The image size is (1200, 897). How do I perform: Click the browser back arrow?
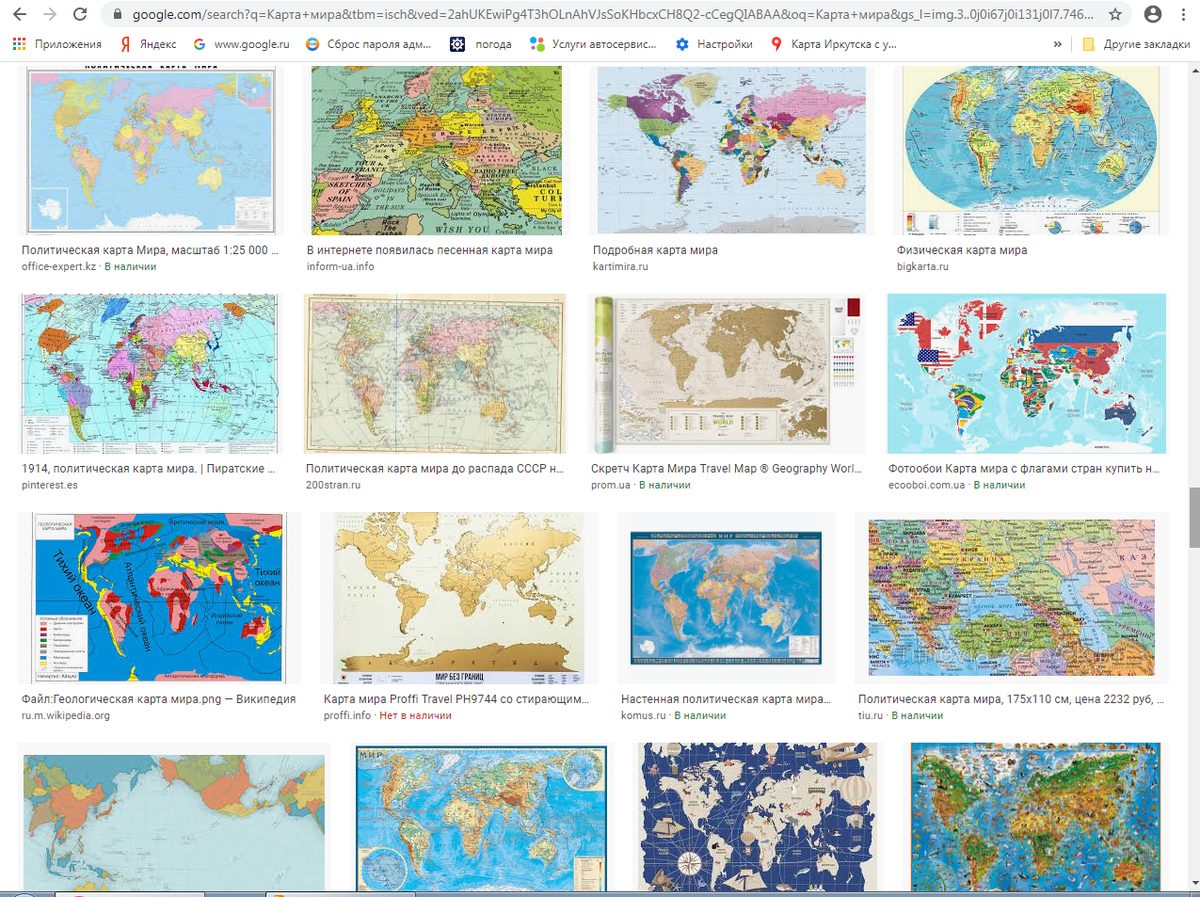coord(21,15)
